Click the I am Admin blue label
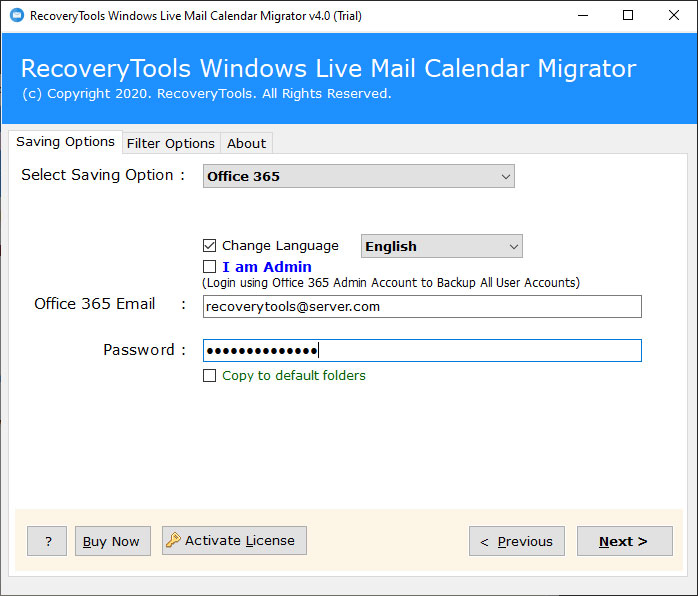Image resolution: width=698 pixels, height=596 pixels. click(267, 267)
